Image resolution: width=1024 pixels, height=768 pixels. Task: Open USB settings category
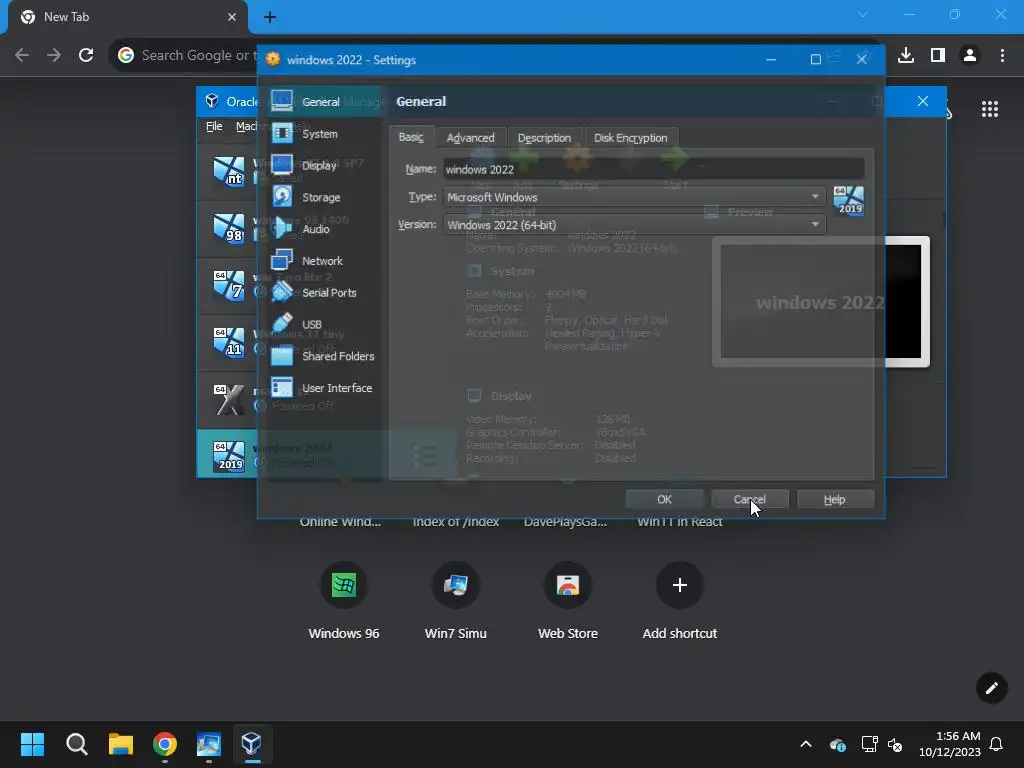(312, 325)
